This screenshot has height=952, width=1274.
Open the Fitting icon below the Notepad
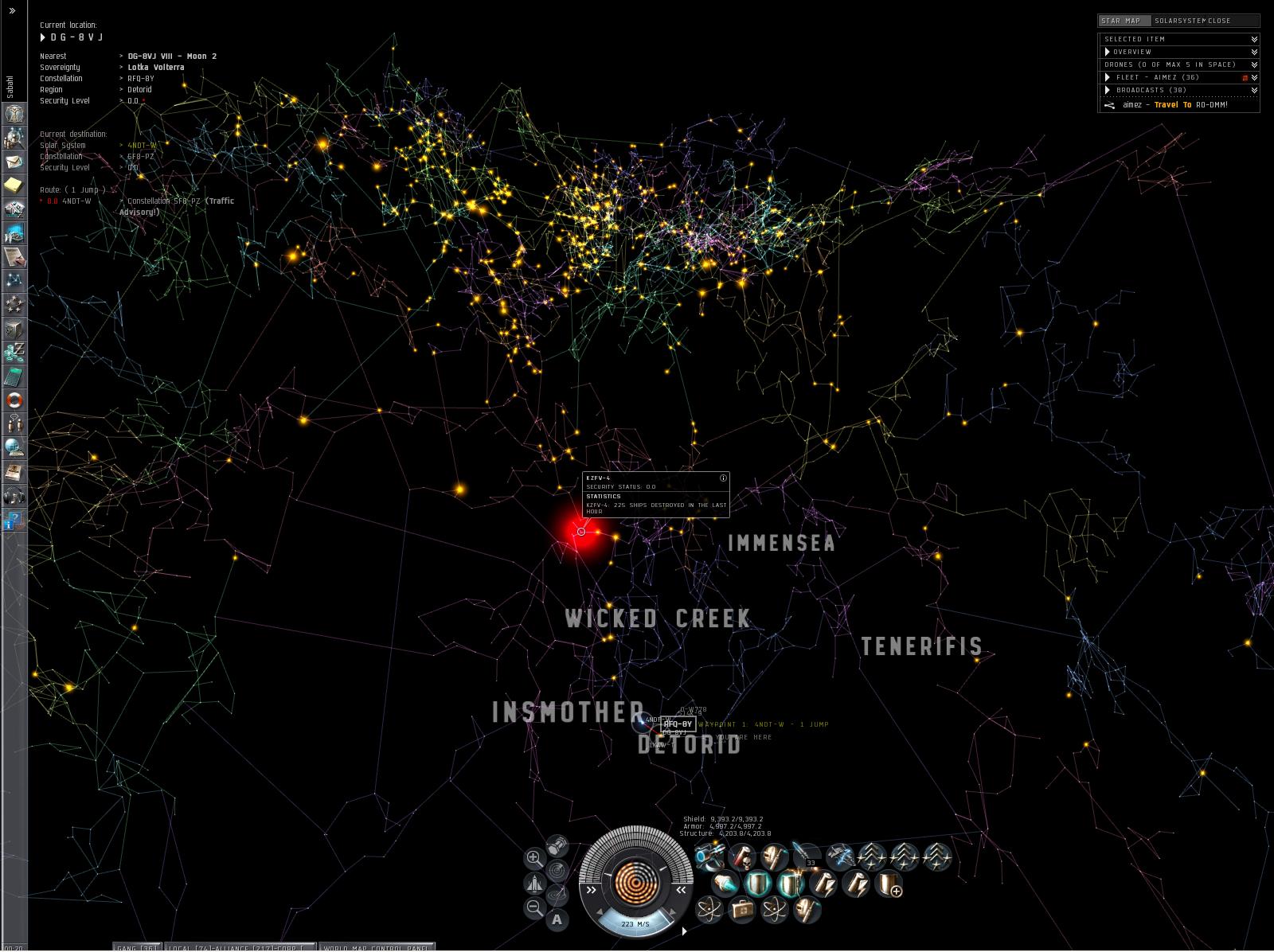pos(14,209)
